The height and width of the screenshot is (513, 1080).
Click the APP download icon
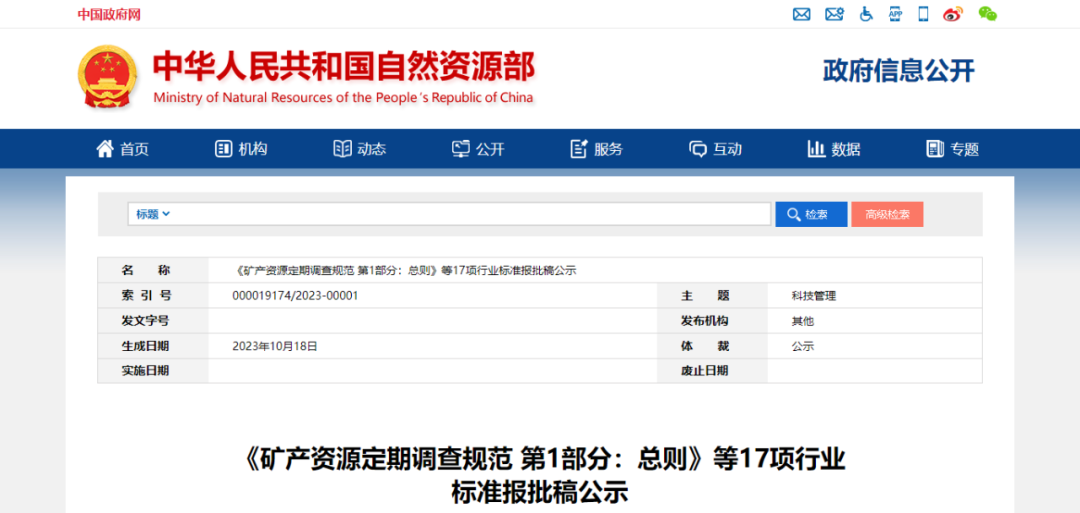[x=895, y=13]
